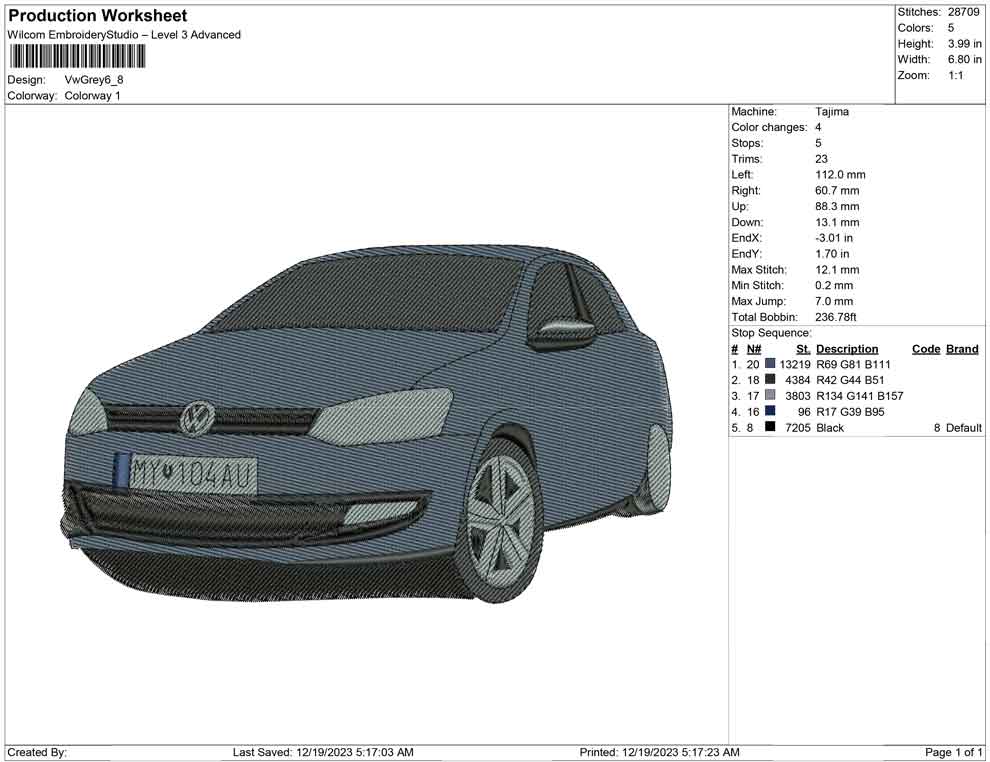Screen dimensions: 990x762
Task: Click the EndY value 1.70 in
Action: [x=832, y=253]
